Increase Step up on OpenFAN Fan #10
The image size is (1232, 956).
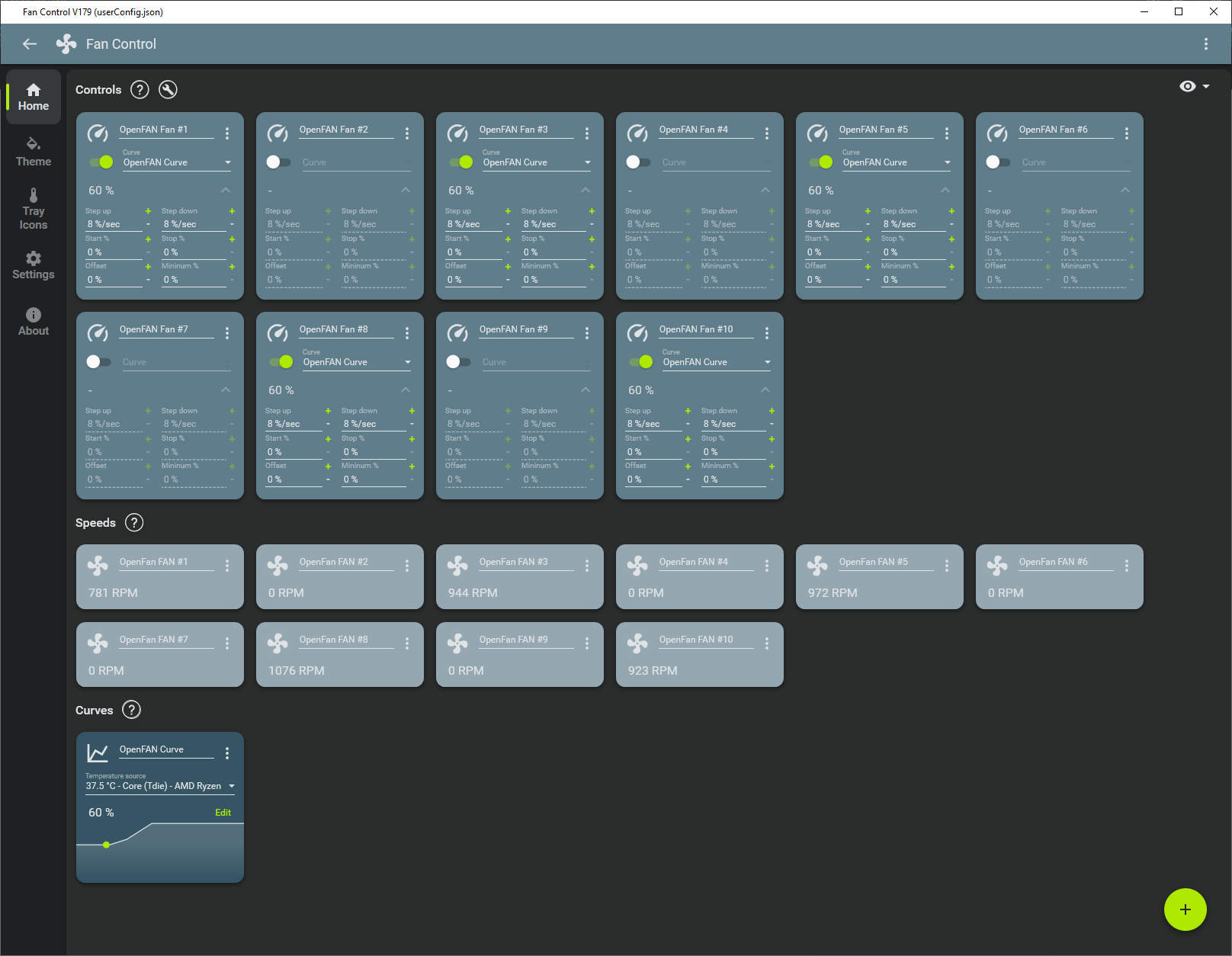click(x=688, y=411)
